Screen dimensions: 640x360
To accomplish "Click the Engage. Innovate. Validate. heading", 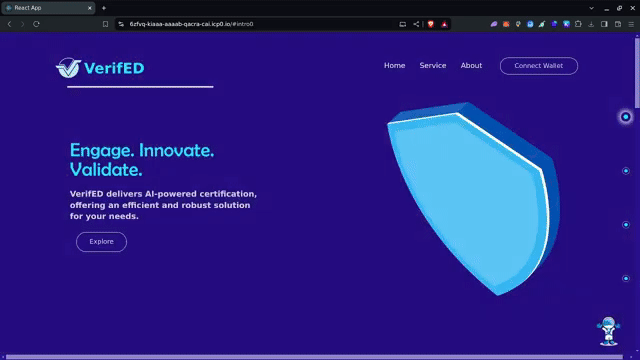I will click(x=142, y=160).
